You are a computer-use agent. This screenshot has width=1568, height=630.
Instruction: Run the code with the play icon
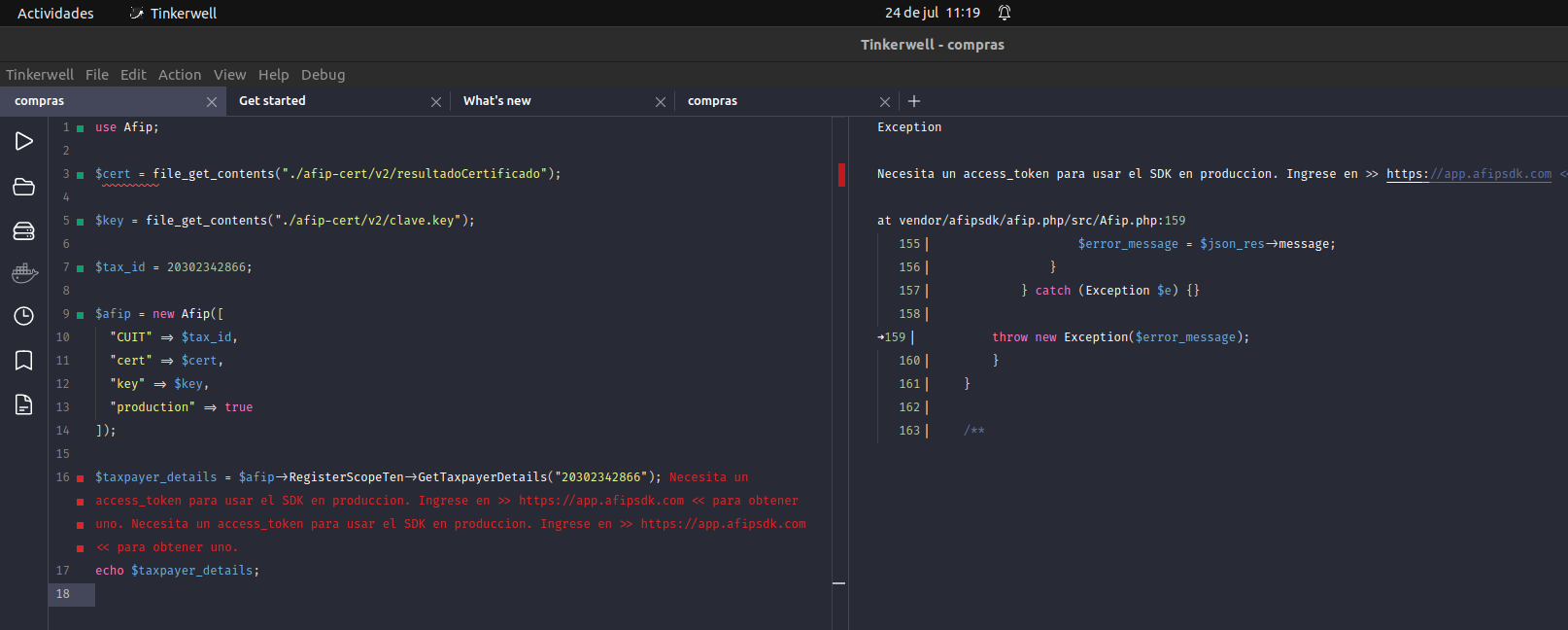point(24,141)
